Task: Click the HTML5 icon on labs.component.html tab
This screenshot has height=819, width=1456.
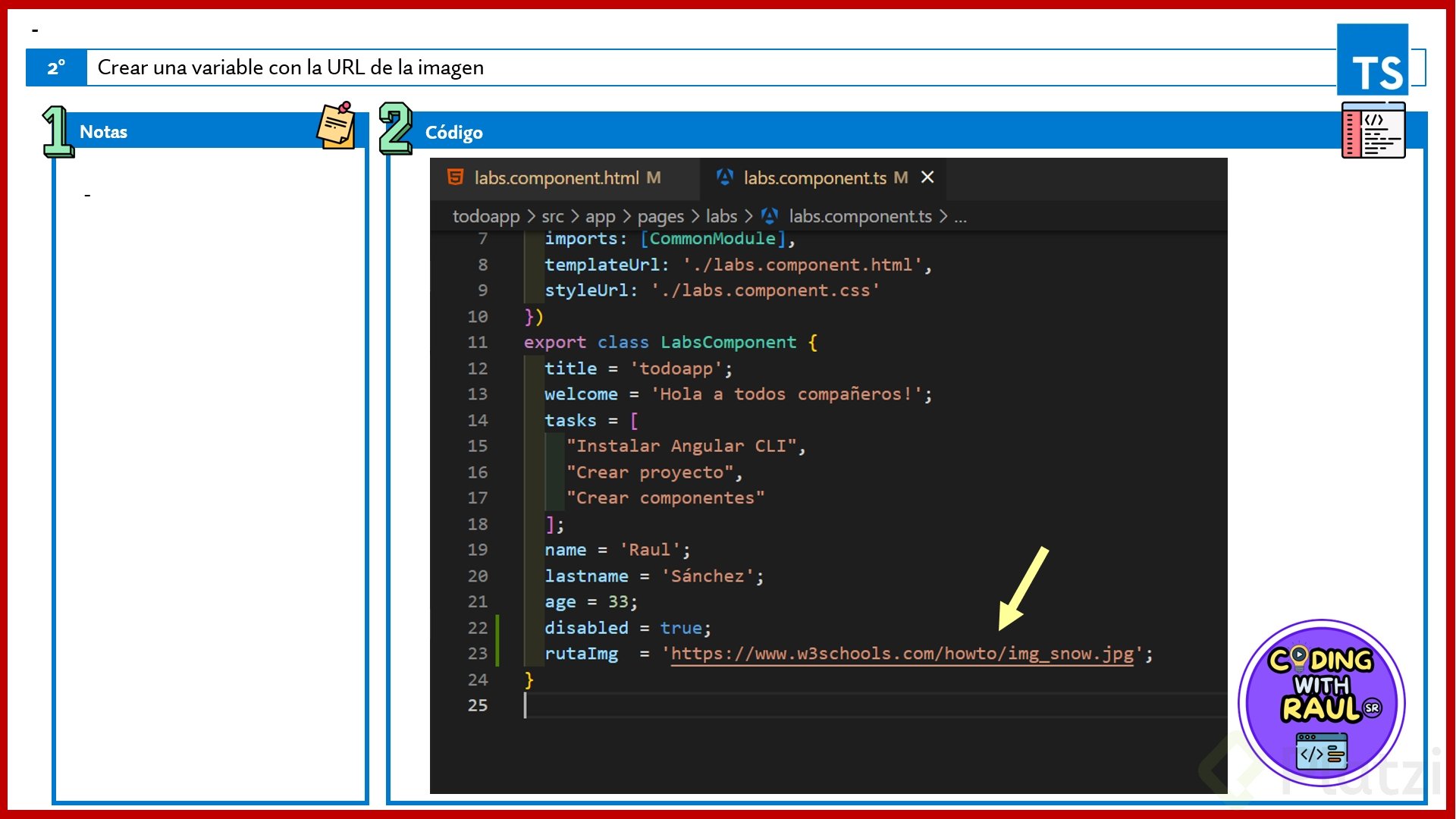Action: (x=455, y=177)
